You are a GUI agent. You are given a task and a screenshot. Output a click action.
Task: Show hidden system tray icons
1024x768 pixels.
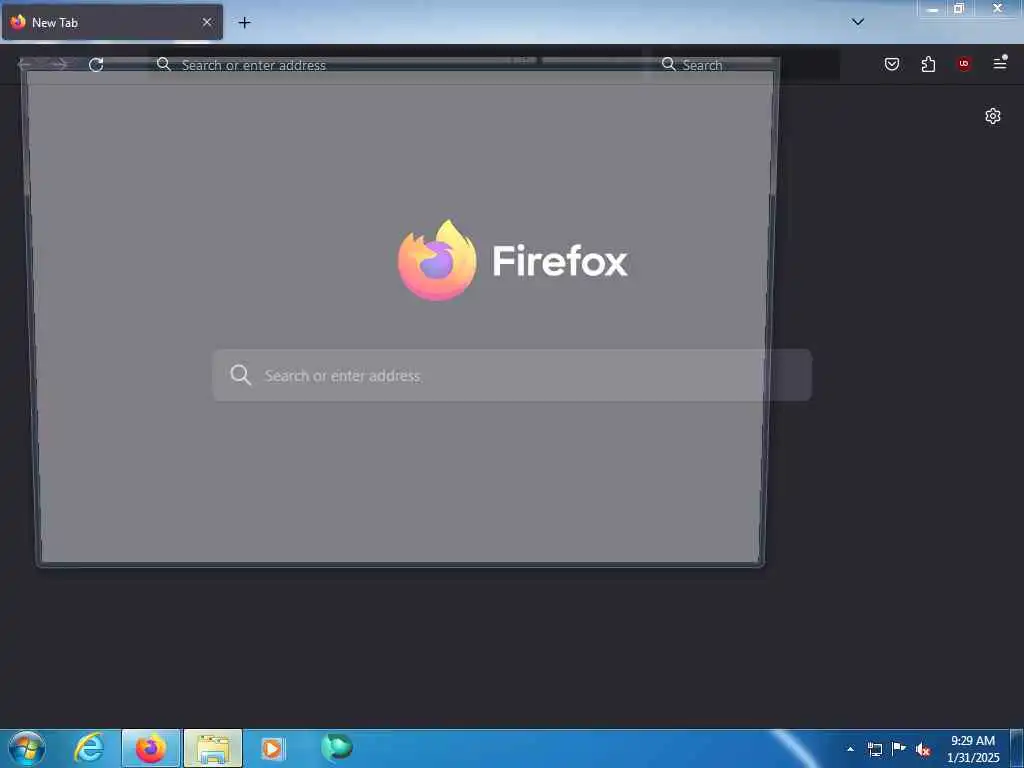pos(850,749)
